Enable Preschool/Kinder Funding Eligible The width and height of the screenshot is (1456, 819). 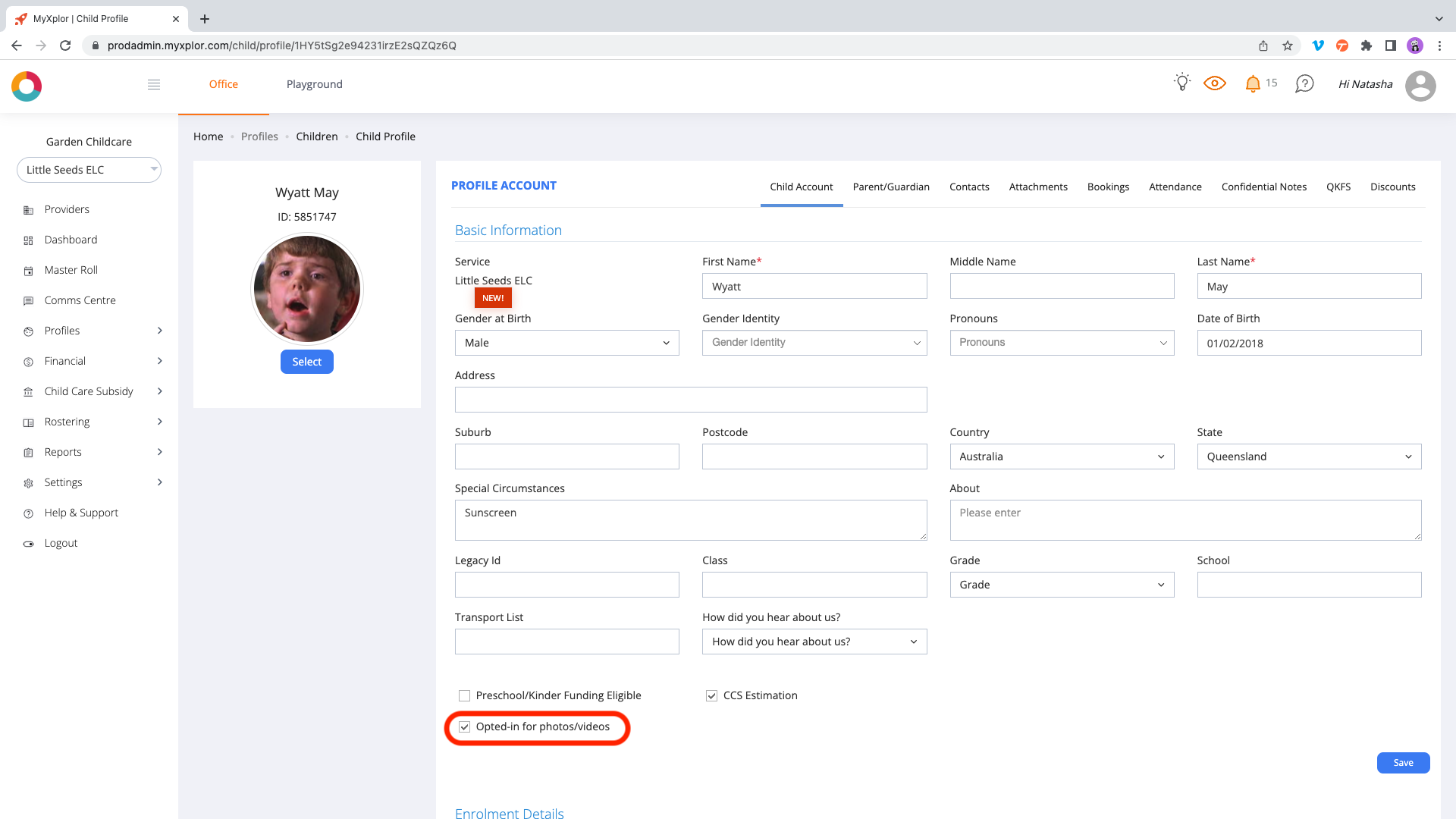(463, 695)
